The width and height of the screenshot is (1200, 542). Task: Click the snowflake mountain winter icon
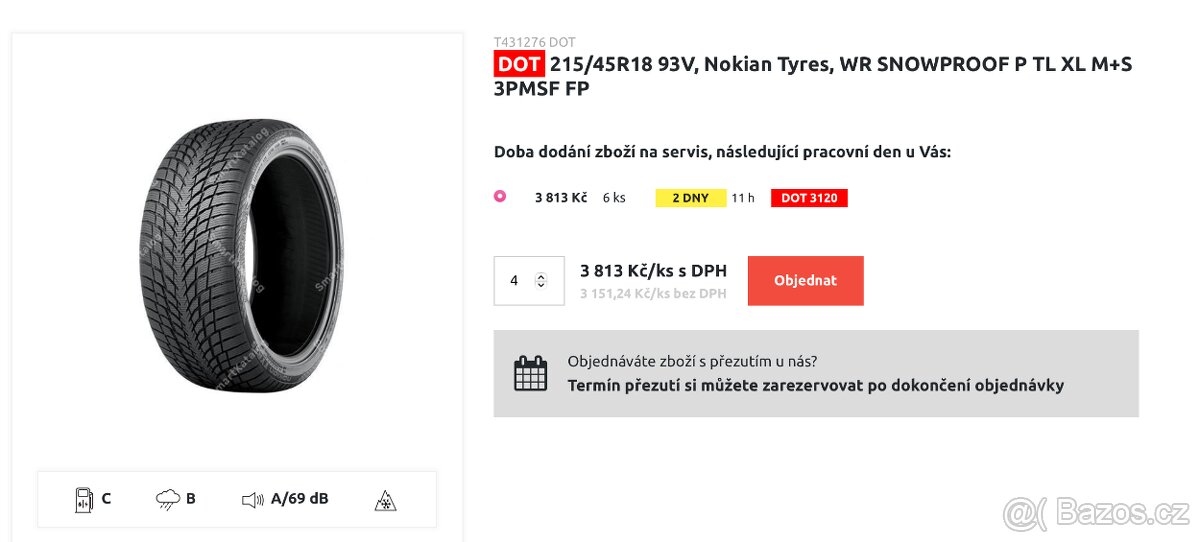tap(384, 499)
